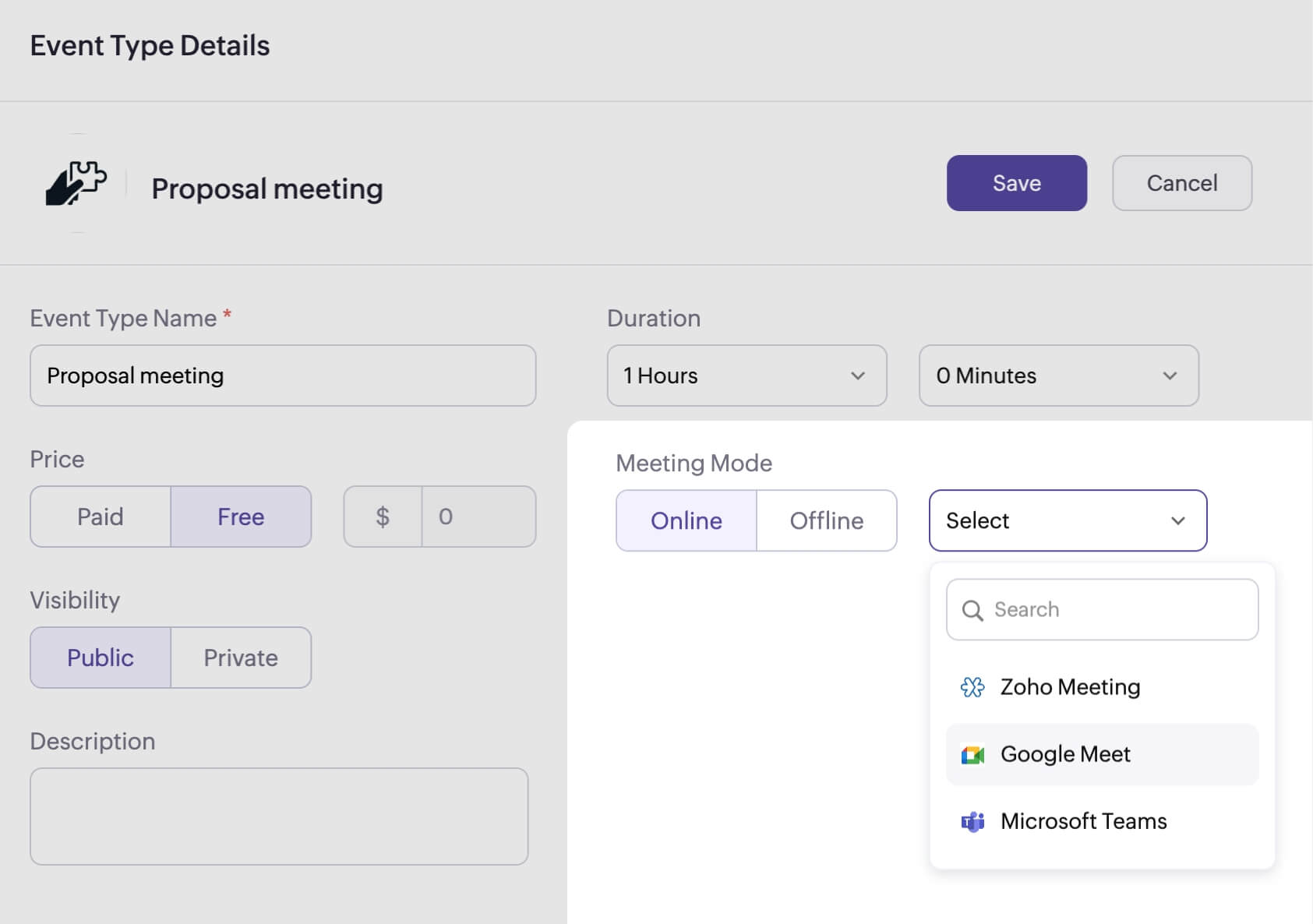The height and width of the screenshot is (924, 1313).
Task: Save the event type details
Action: (1016, 183)
